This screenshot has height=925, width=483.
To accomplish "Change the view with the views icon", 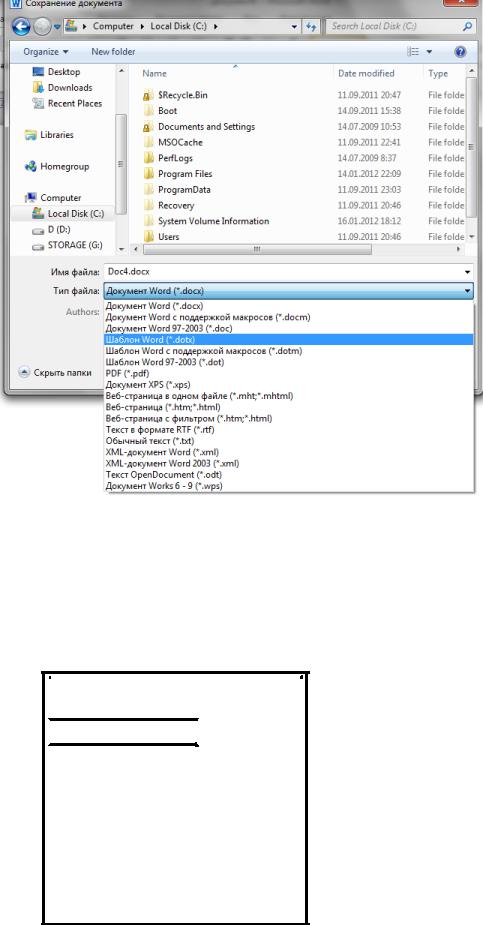I will [x=414, y=52].
